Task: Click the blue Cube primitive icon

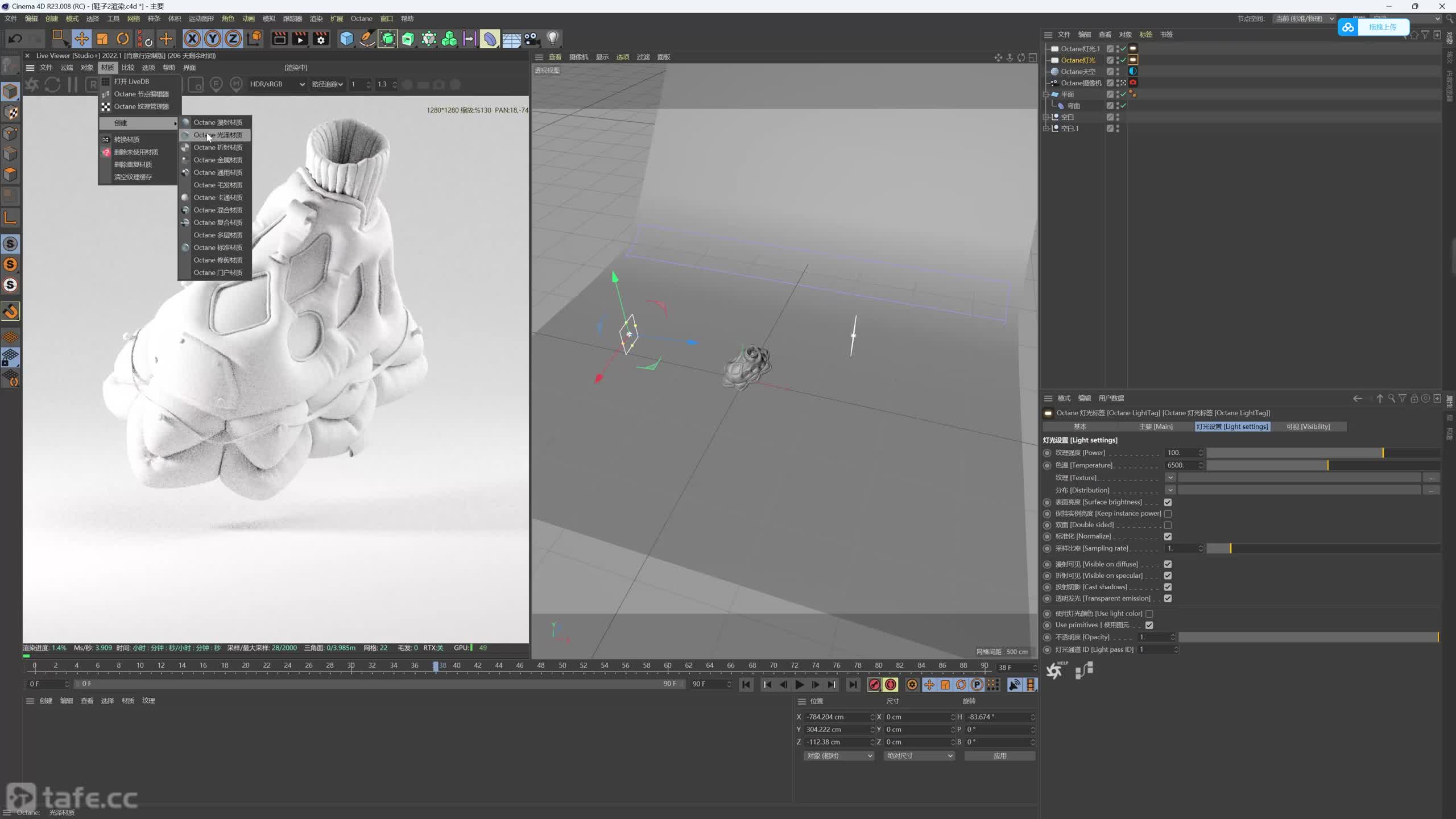Action: [x=346, y=39]
